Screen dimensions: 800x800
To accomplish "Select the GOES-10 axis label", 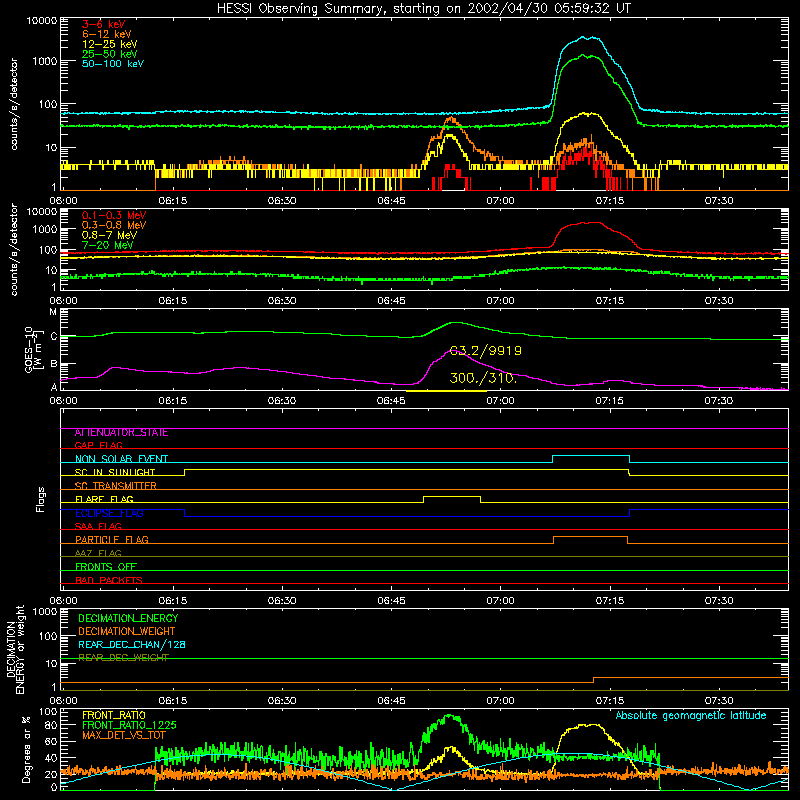I will (32, 349).
